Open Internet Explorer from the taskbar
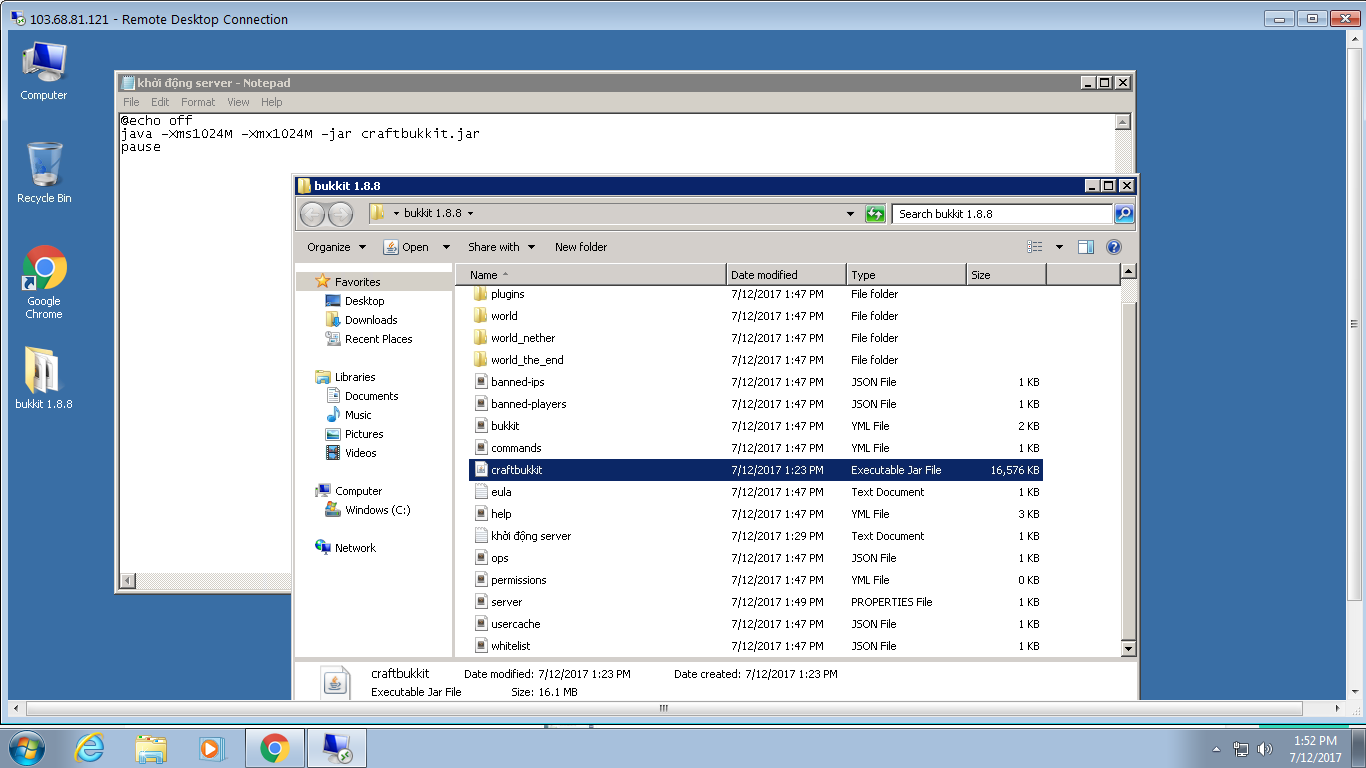 [90, 748]
